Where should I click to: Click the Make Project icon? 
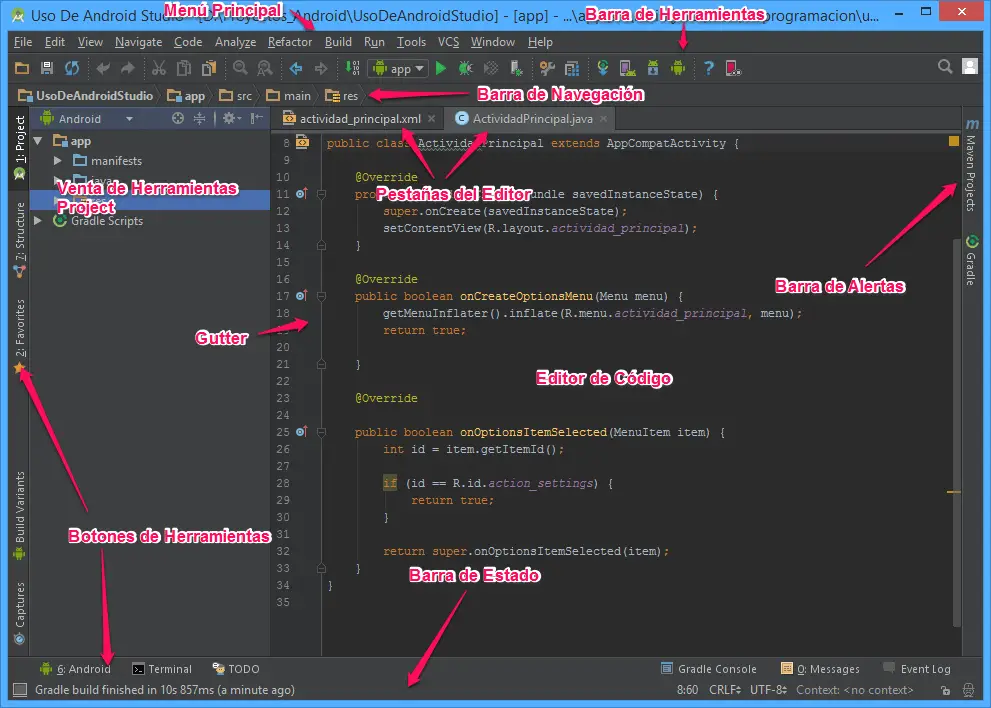[353, 68]
